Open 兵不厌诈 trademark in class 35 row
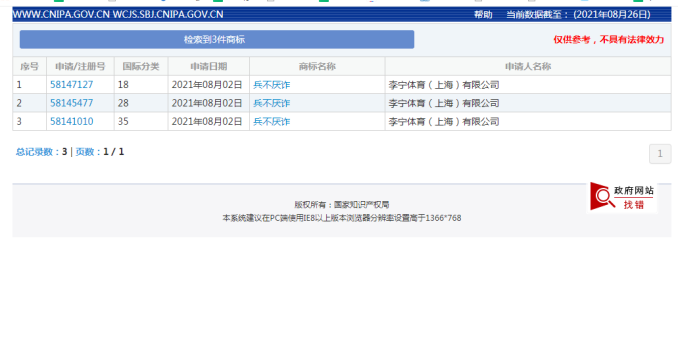The image size is (678, 361). [272, 121]
